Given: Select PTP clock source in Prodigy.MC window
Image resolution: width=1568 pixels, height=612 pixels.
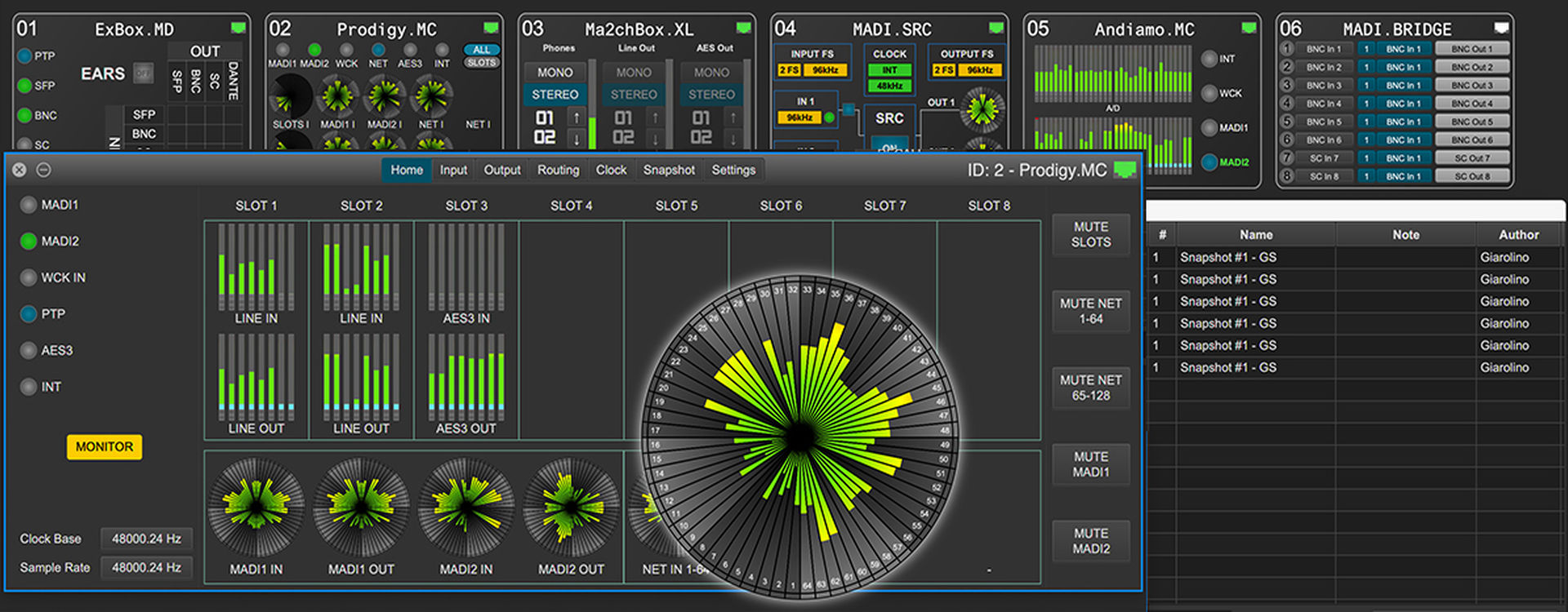Looking at the screenshot, I should click(29, 313).
